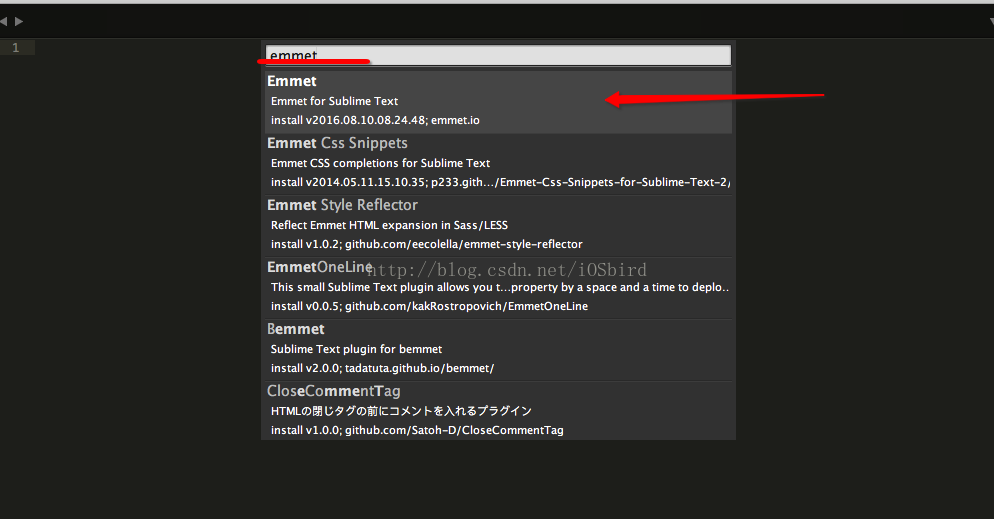Click the 'install v2014.05.11.15.10.35' line
Viewport: 994px width, 519px height.
(x=500, y=183)
